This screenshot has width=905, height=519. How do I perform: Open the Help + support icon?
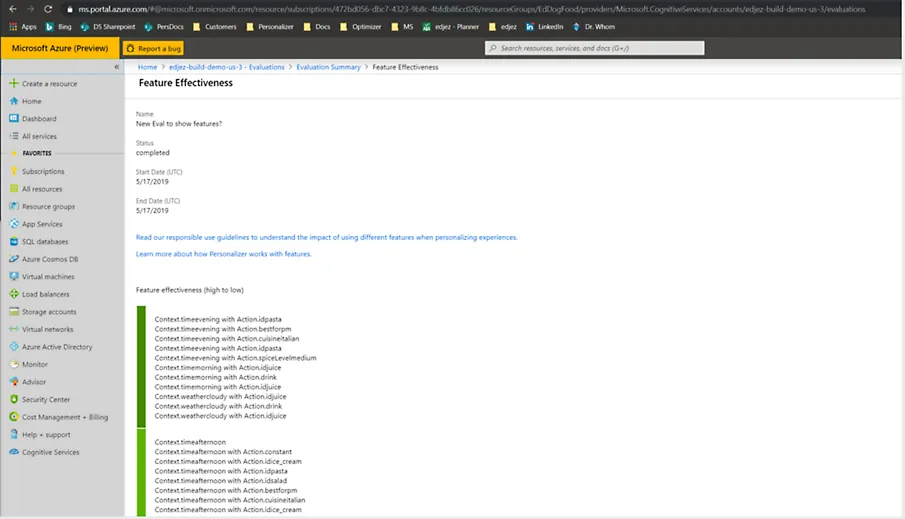coord(14,434)
